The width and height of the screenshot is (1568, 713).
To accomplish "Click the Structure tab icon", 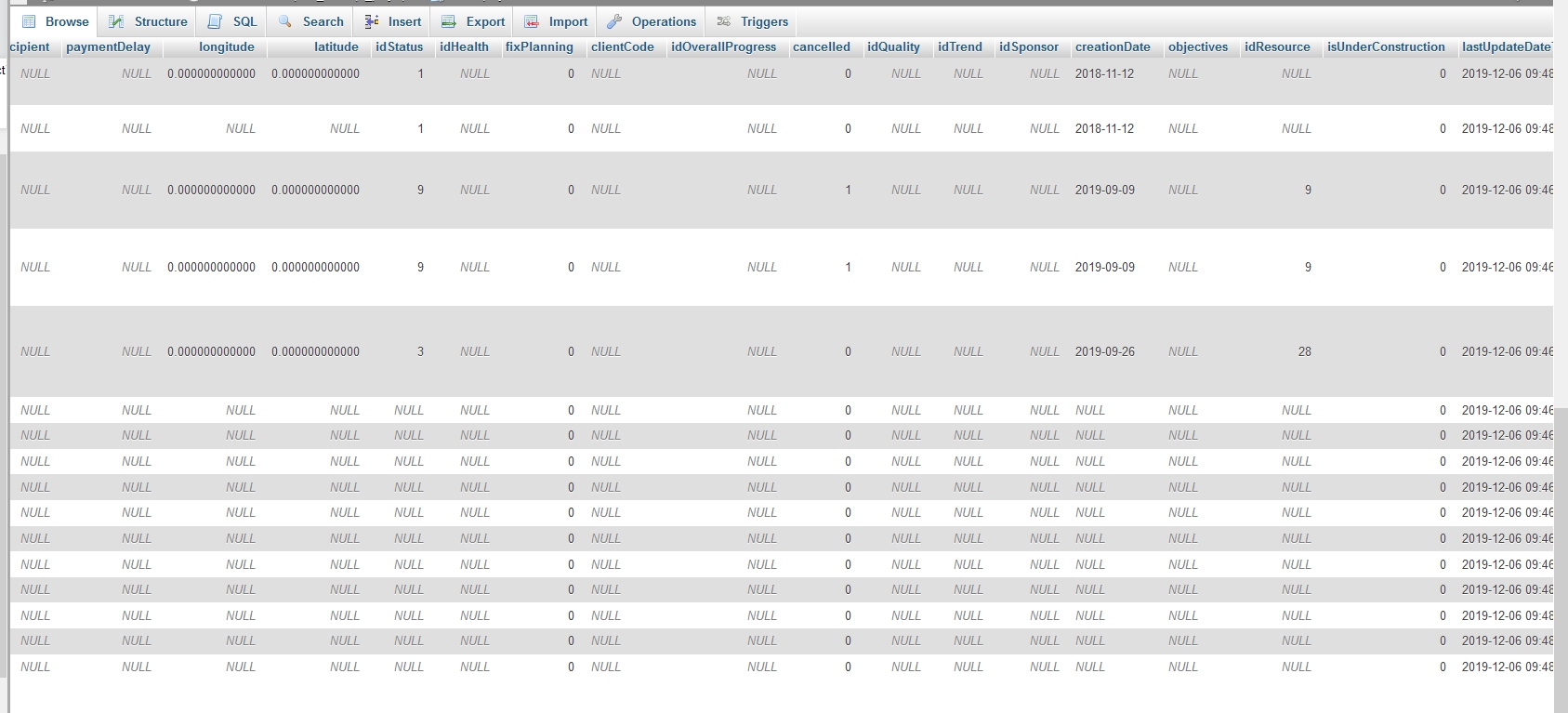I will pyautogui.click(x=116, y=21).
